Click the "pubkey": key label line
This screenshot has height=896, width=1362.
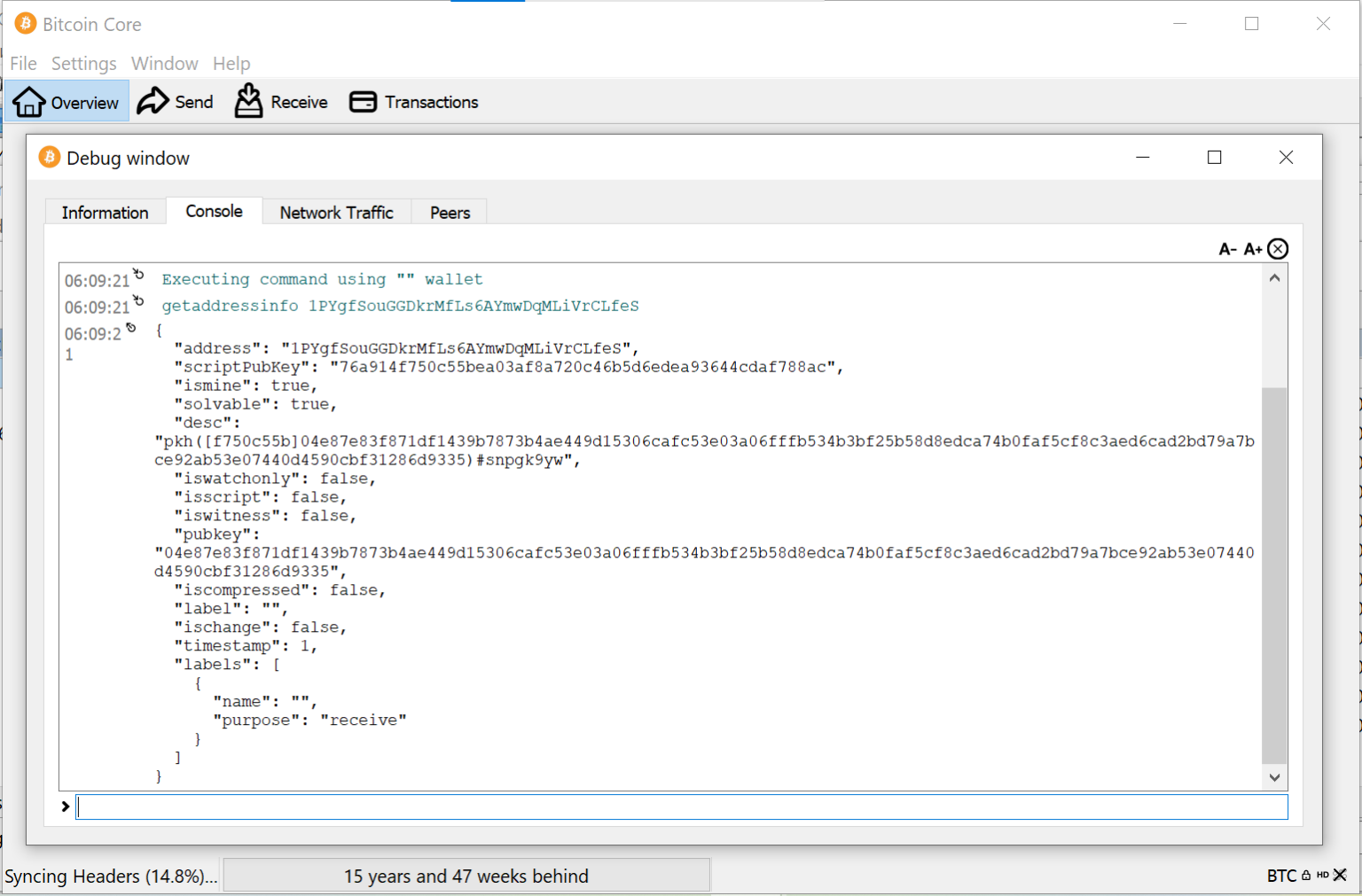(217, 534)
